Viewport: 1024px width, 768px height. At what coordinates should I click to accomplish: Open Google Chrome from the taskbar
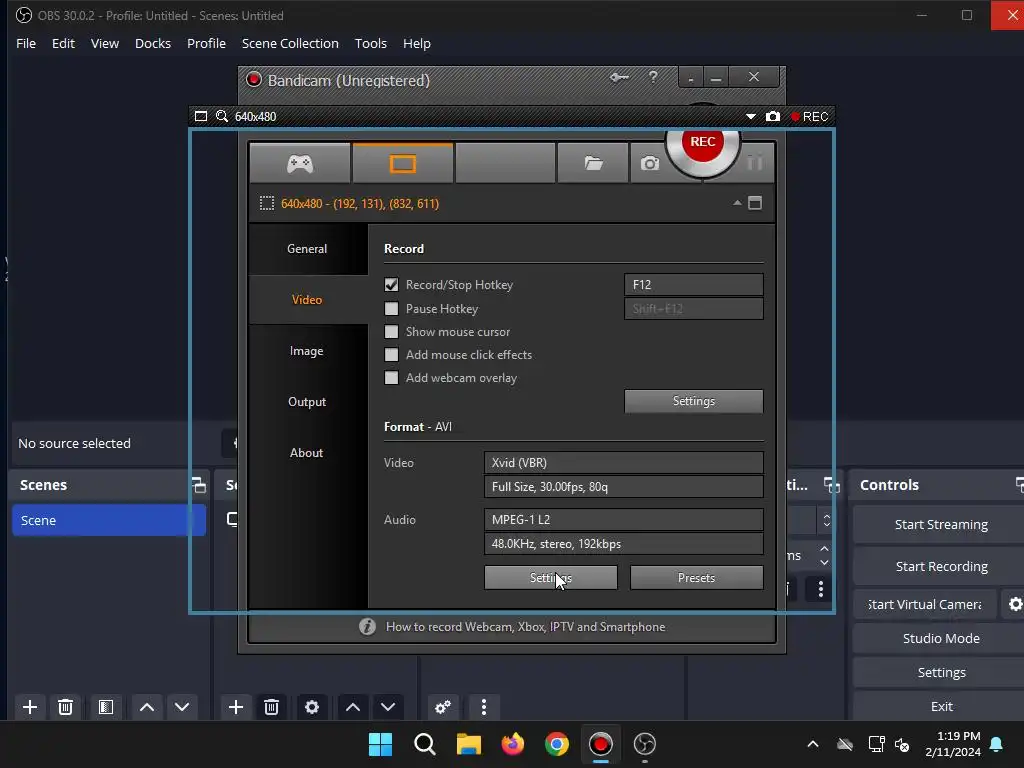click(556, 744)
